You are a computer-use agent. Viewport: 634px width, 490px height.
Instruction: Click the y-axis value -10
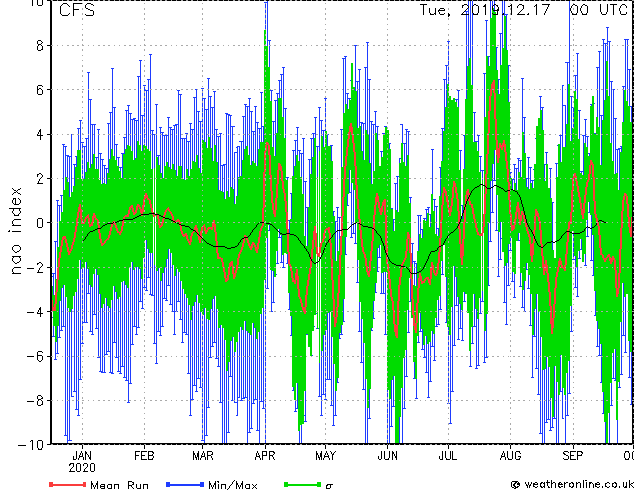(31, 445)
